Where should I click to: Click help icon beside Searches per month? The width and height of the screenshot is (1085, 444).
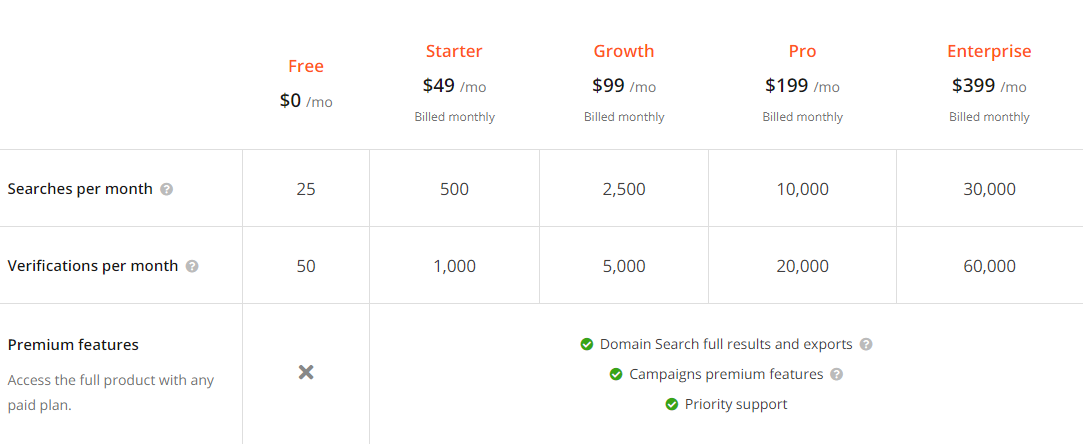(166, 189)
